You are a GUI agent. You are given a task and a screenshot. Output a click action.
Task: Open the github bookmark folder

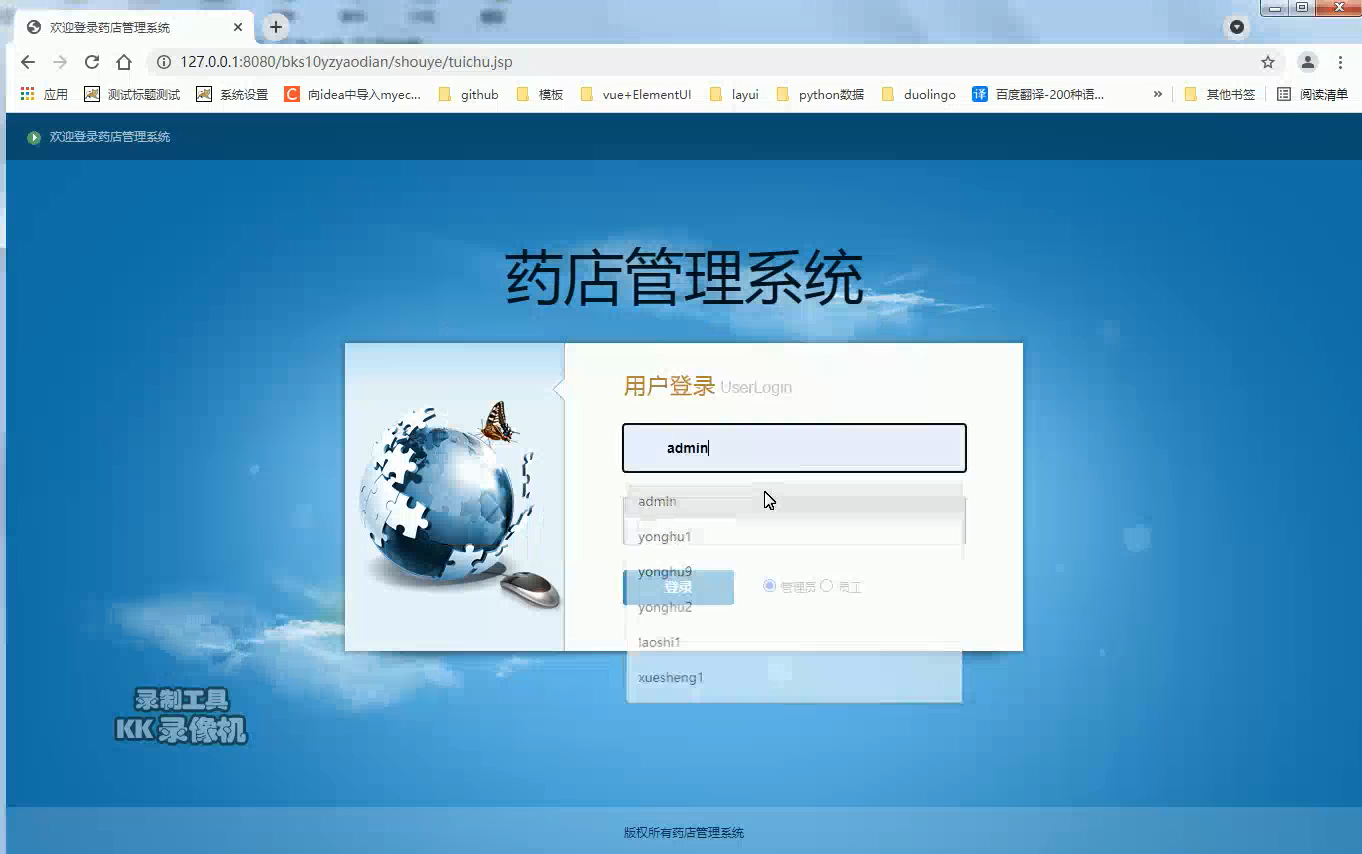pos(468,94)
